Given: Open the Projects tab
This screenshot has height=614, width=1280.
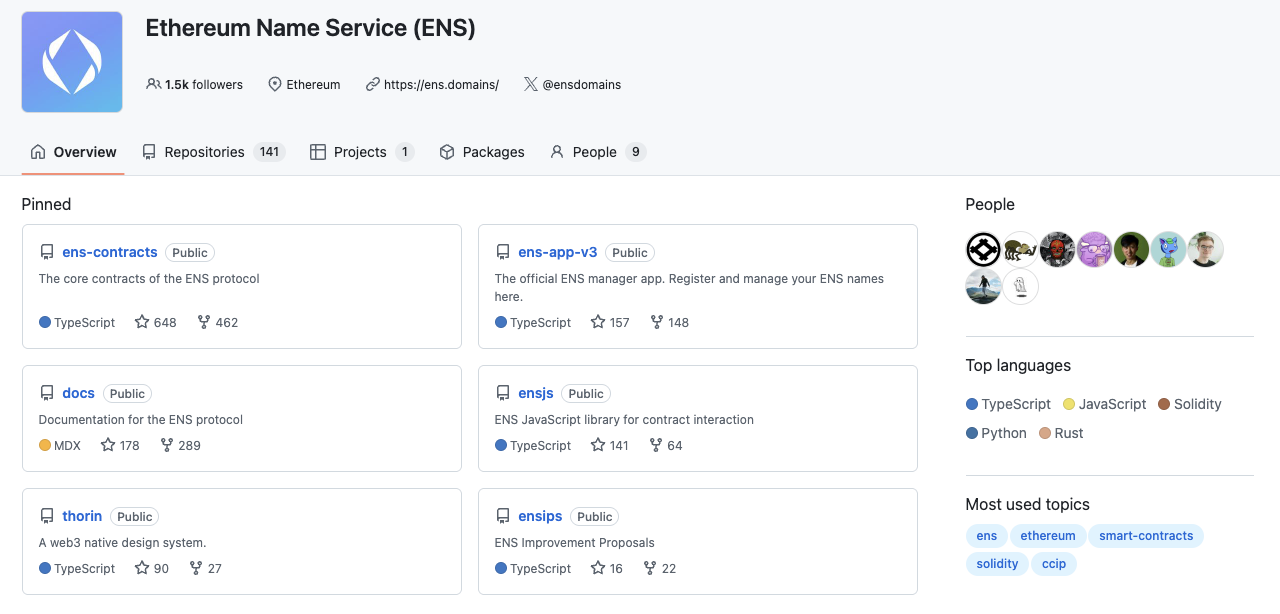Looking at the screenshot, I should click(x=362, y=152).
